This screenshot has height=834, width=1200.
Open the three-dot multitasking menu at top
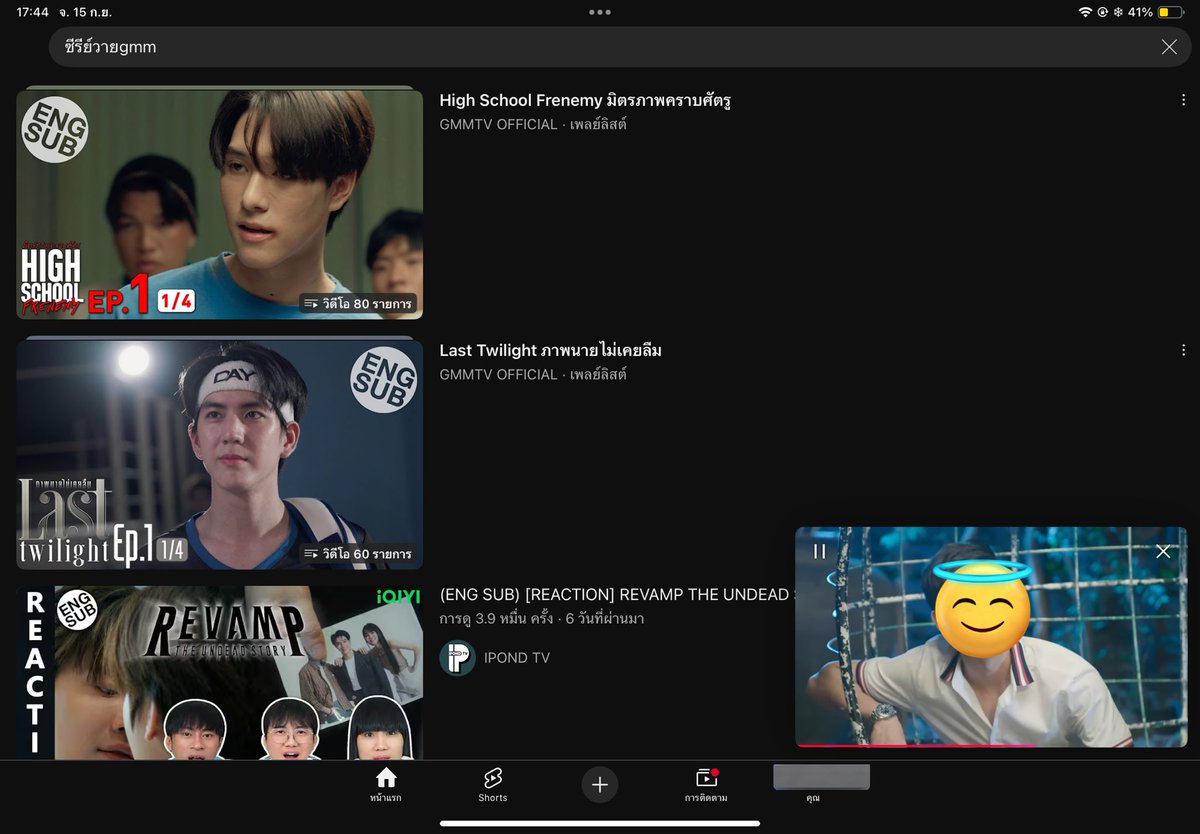[x=600, y=12]
